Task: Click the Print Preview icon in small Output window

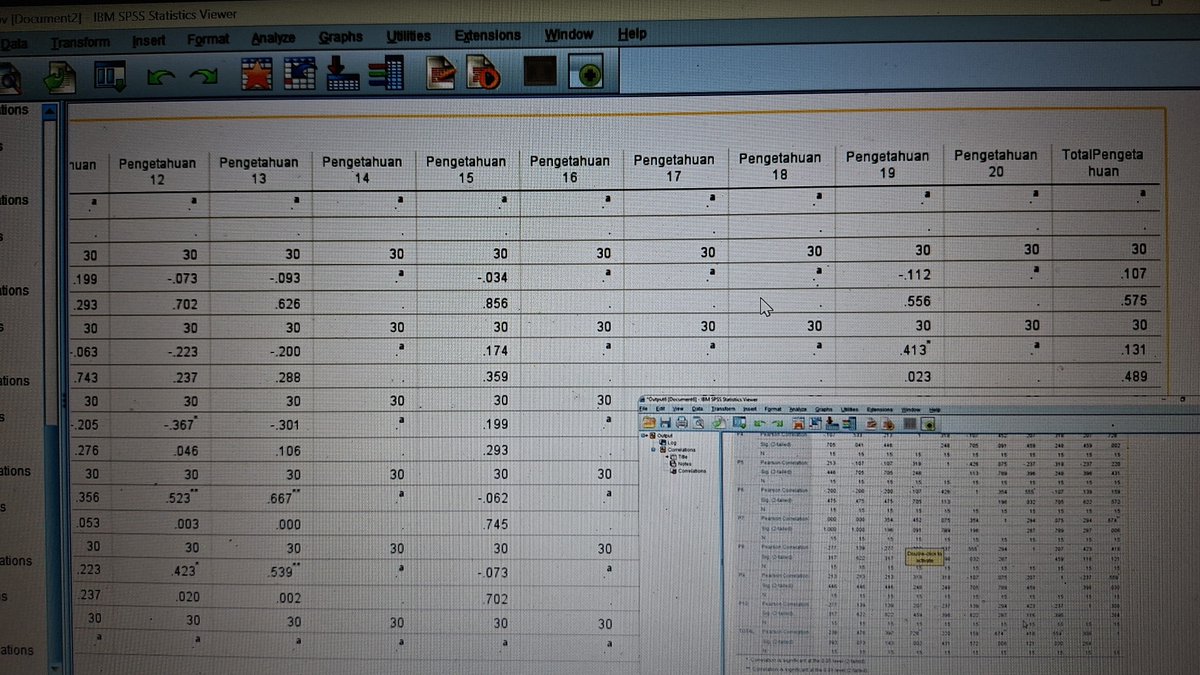Action: click(698, 423)
